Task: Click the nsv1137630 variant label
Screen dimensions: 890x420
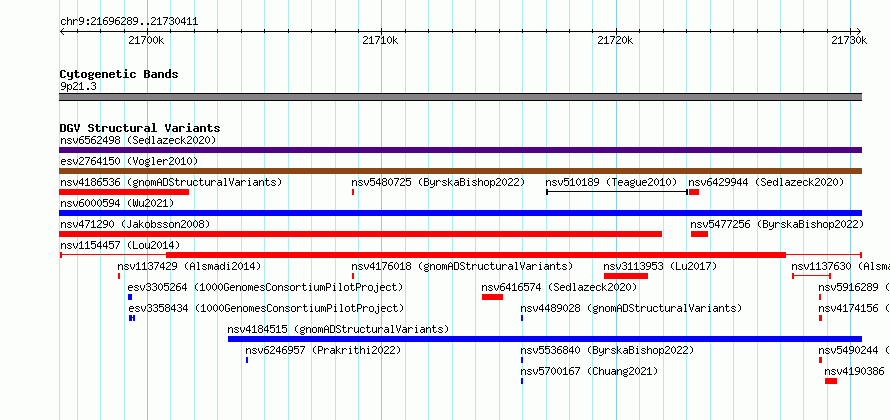Action: point(840,266)
